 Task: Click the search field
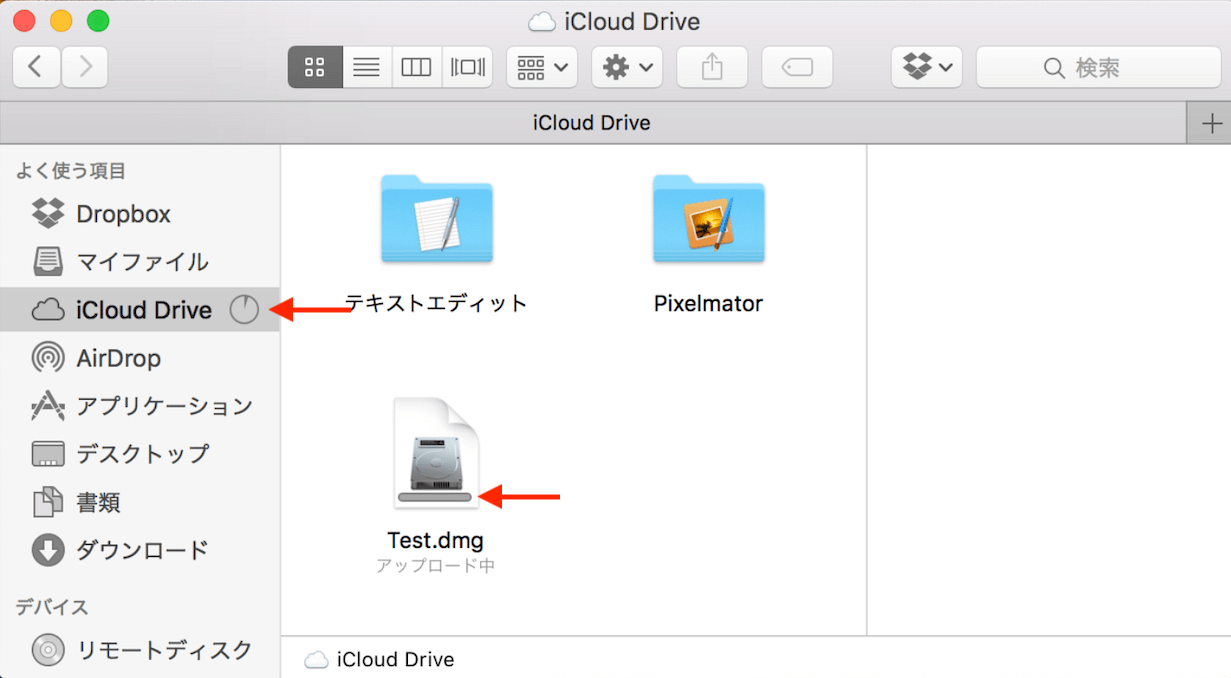(x=1097, y=68)
